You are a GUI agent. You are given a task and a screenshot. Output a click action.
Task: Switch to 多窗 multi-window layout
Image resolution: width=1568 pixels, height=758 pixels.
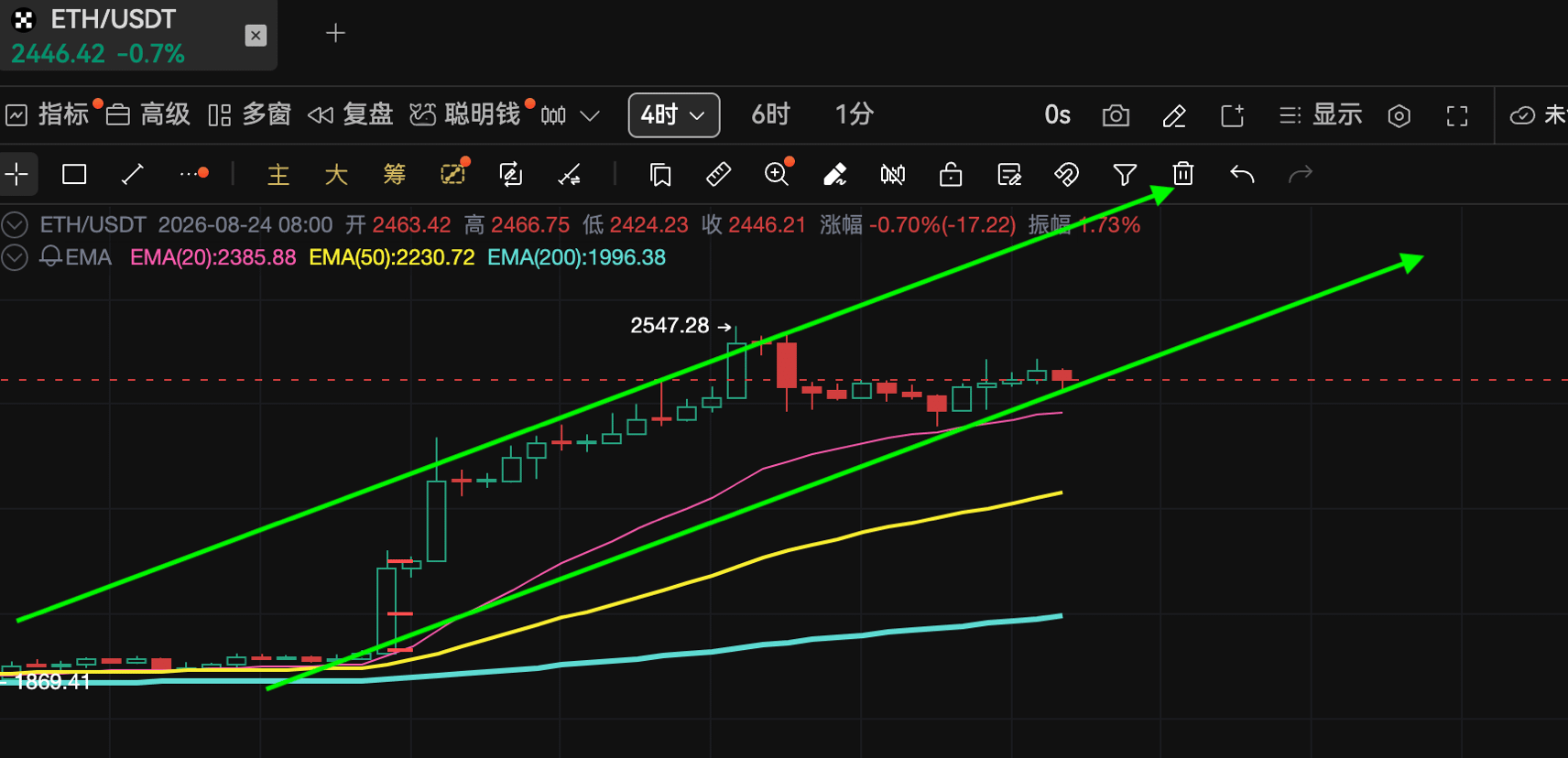pyautogui.click(x=249, y=114)
